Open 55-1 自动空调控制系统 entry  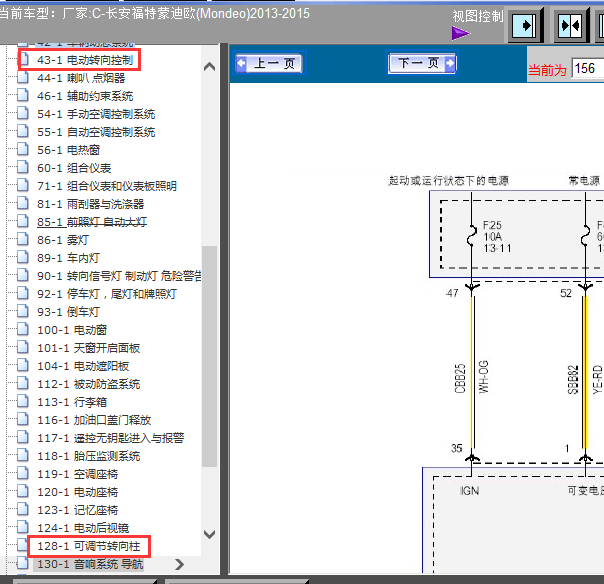(x=96, y=132)
